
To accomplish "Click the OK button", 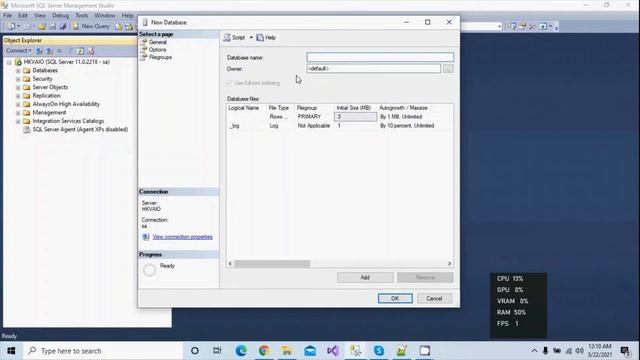I will click(x=395, y=298).
